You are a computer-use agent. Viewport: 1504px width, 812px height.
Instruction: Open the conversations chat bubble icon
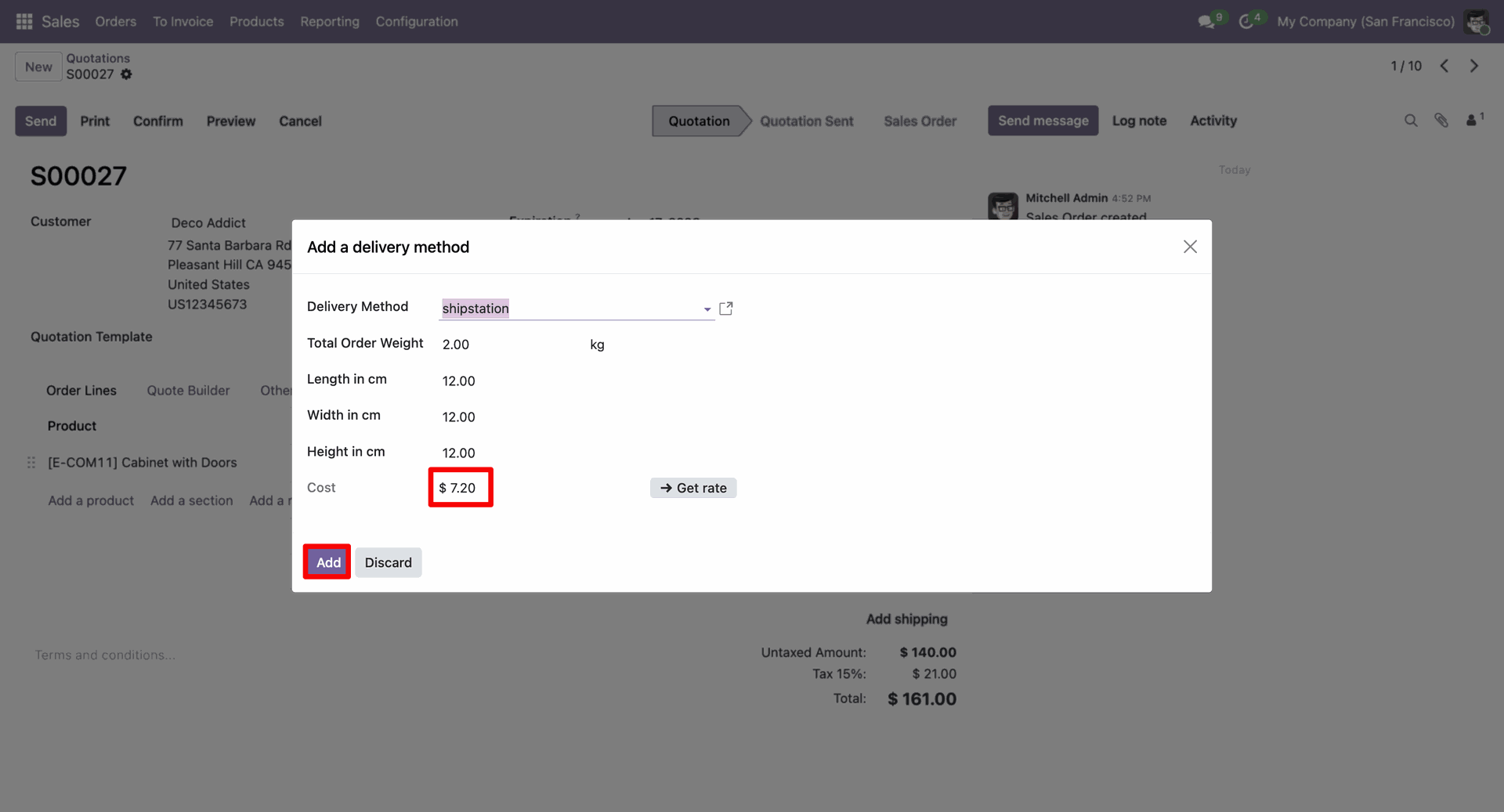click(x=1206, y=21)
